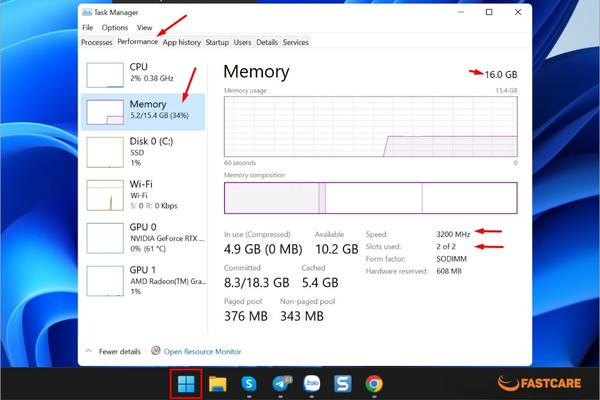Image resolution: width=600 pixels, height=400 pixels.
Task: Collapse view with Fewer details
Action: pyautogui.click(x=114, y=351)
